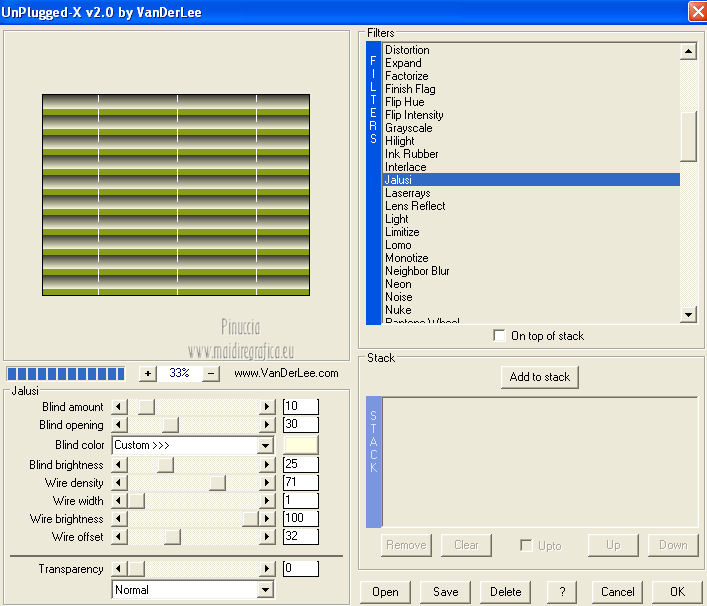The image size is (707, 606).
Task: Click the Save preset button
Action: pyautogui.click(x=445, y=592)
